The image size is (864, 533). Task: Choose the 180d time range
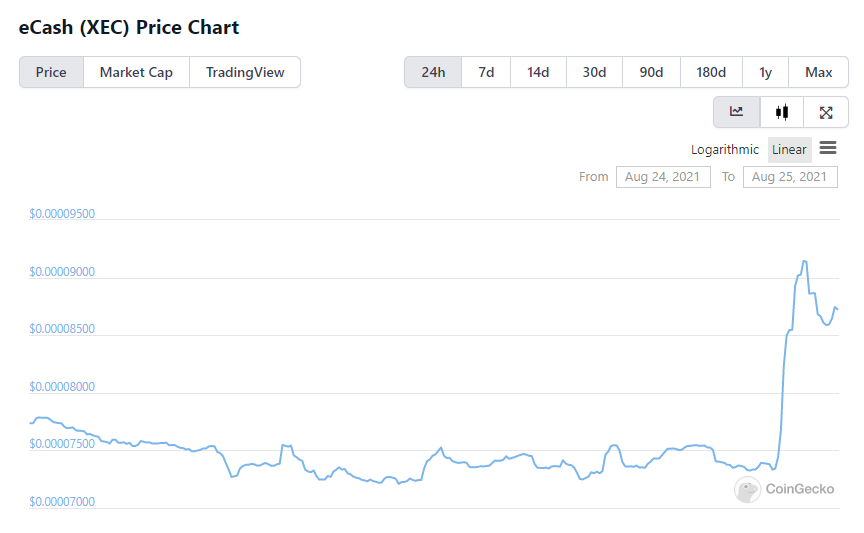[711, 72]
